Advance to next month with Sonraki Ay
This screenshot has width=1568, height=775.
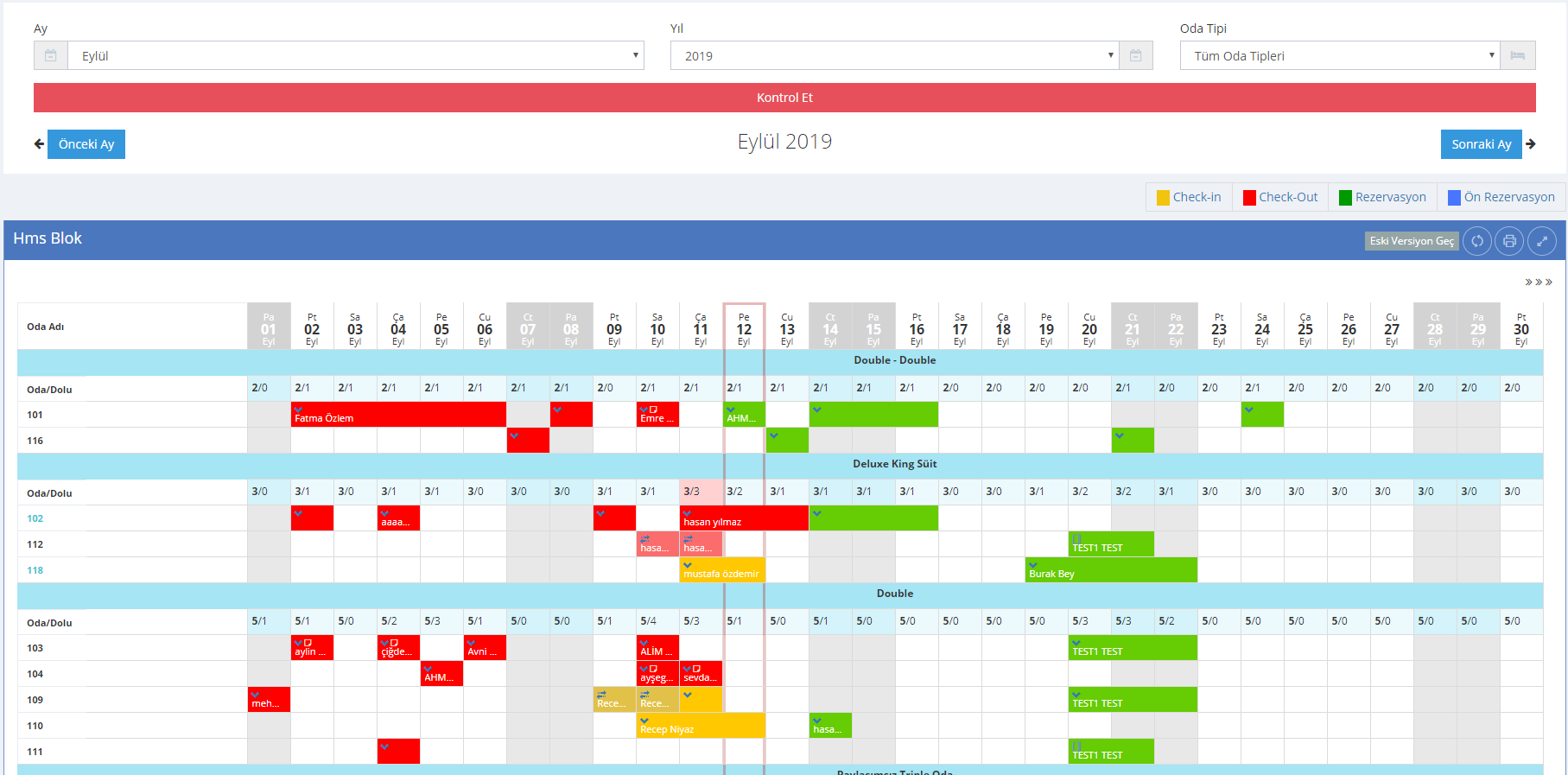1481,144
